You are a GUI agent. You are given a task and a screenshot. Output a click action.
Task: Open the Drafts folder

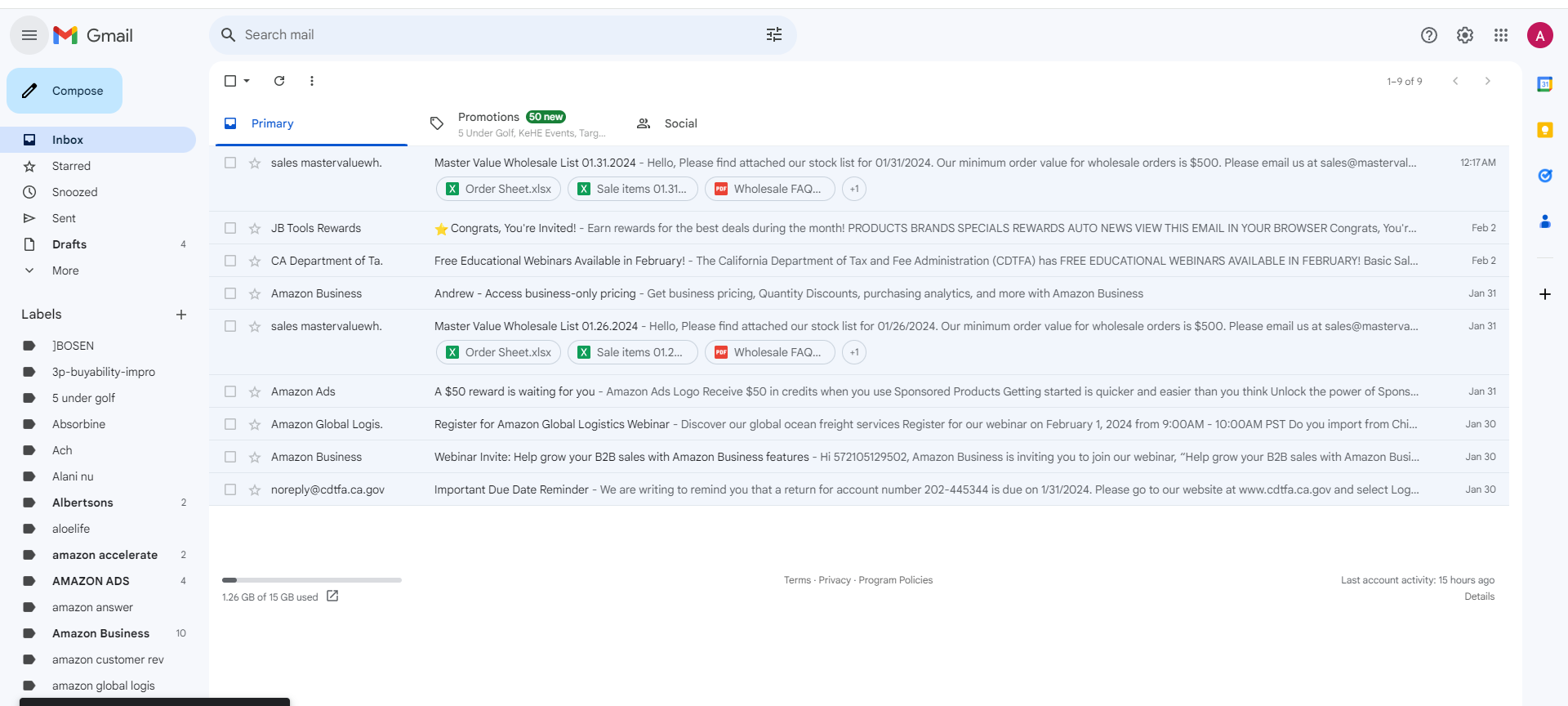pyautogui.click(x=98, y=244)
